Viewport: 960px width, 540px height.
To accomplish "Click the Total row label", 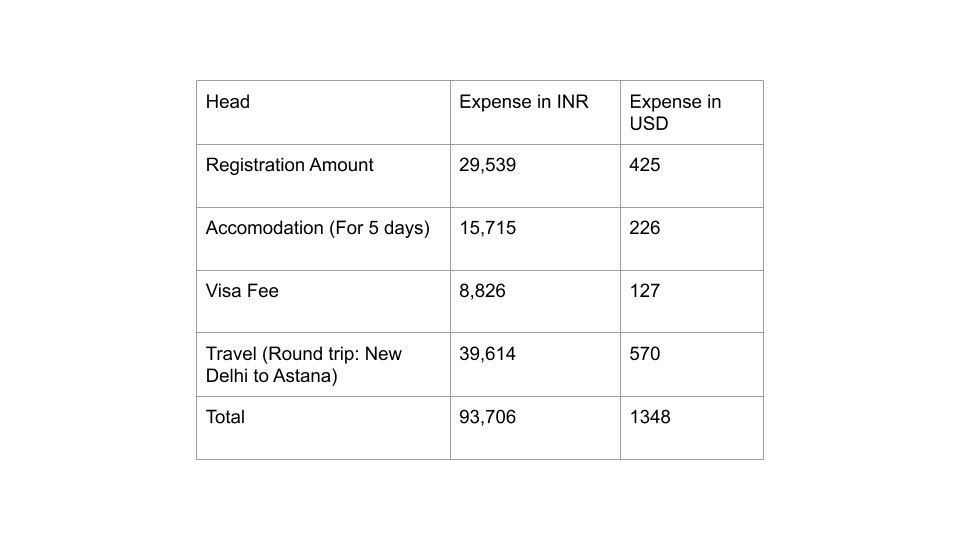I will coord(225,417).
